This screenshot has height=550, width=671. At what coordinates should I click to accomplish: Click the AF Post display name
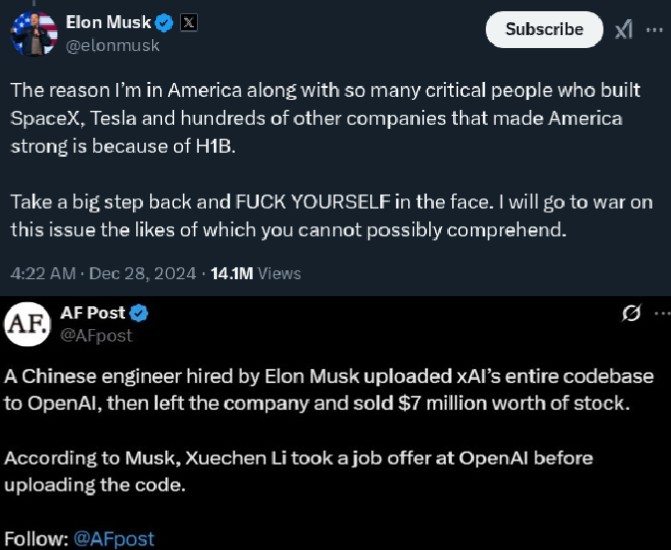[92, 313]
